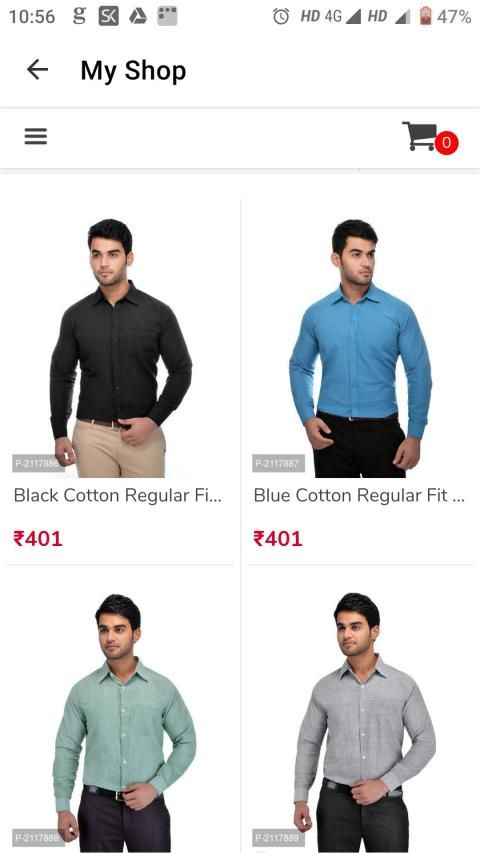Tap the Google g notification icon
The image size is (480, 853).
pos(79,16)
